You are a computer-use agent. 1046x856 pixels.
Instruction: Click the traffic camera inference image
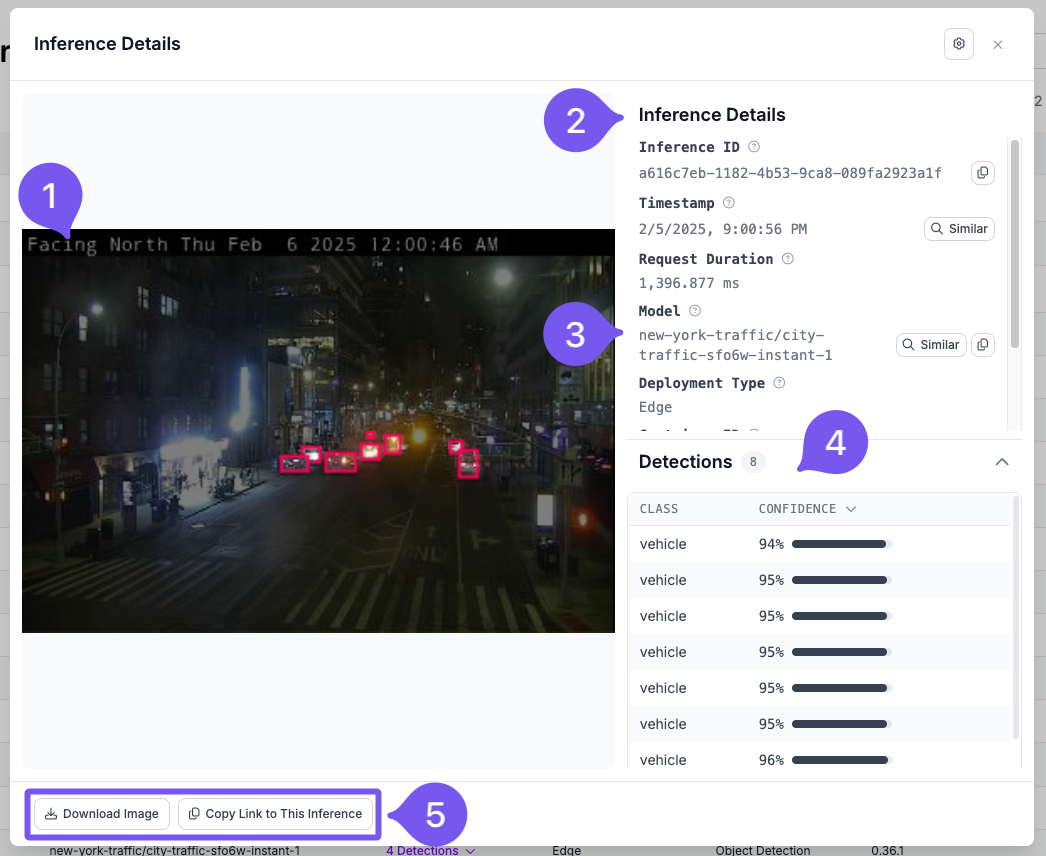click(318, 431)
